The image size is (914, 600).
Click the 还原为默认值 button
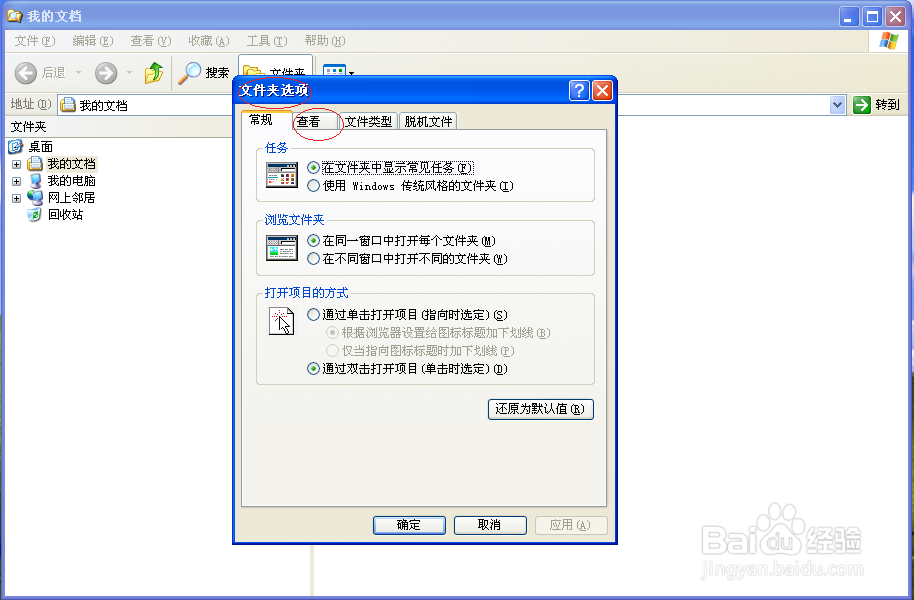pos(540,409)
